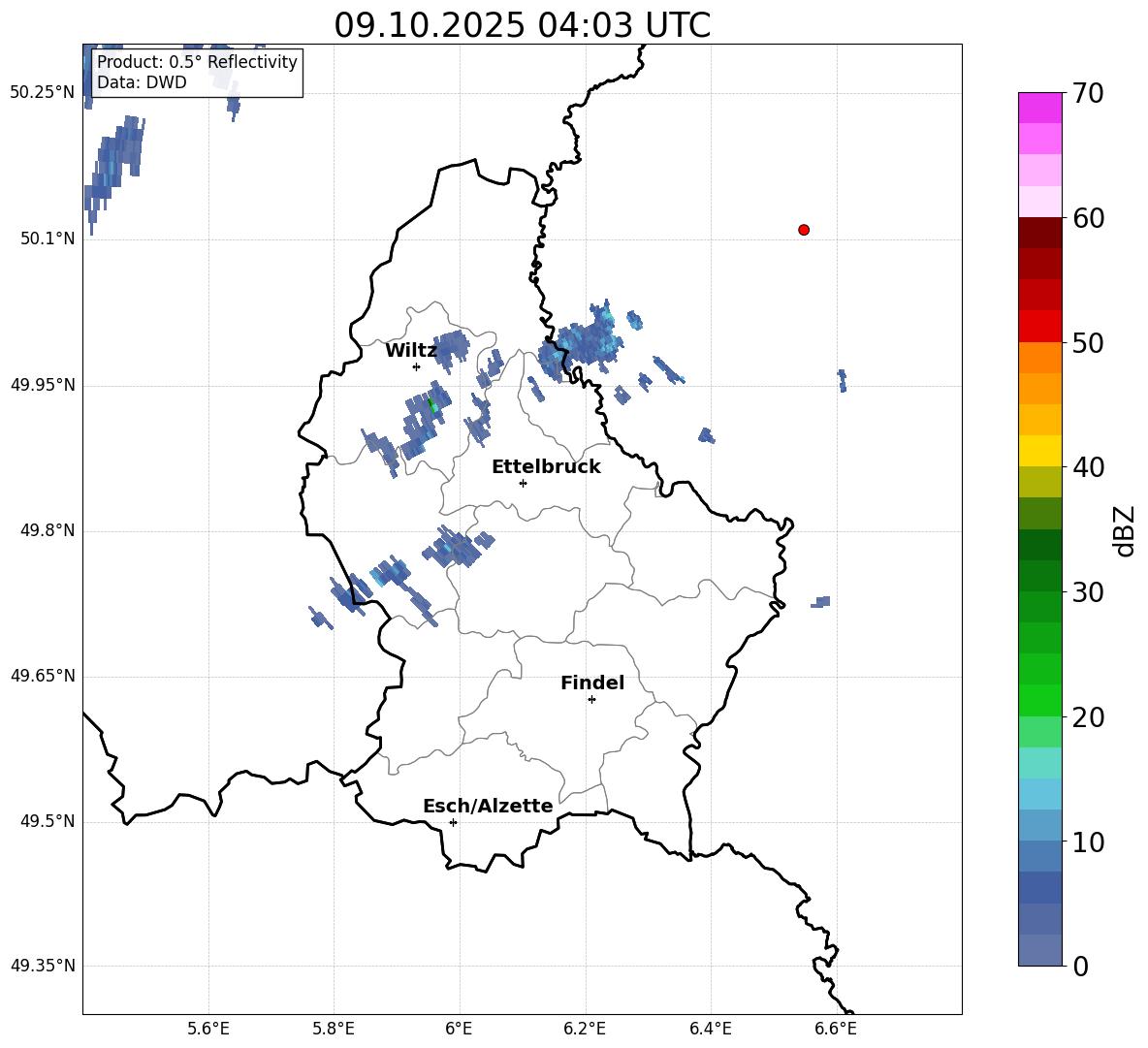The image size is (1148, 1048).
Task: Click the colorbar tick label 50
Action: coord(1088,343)
